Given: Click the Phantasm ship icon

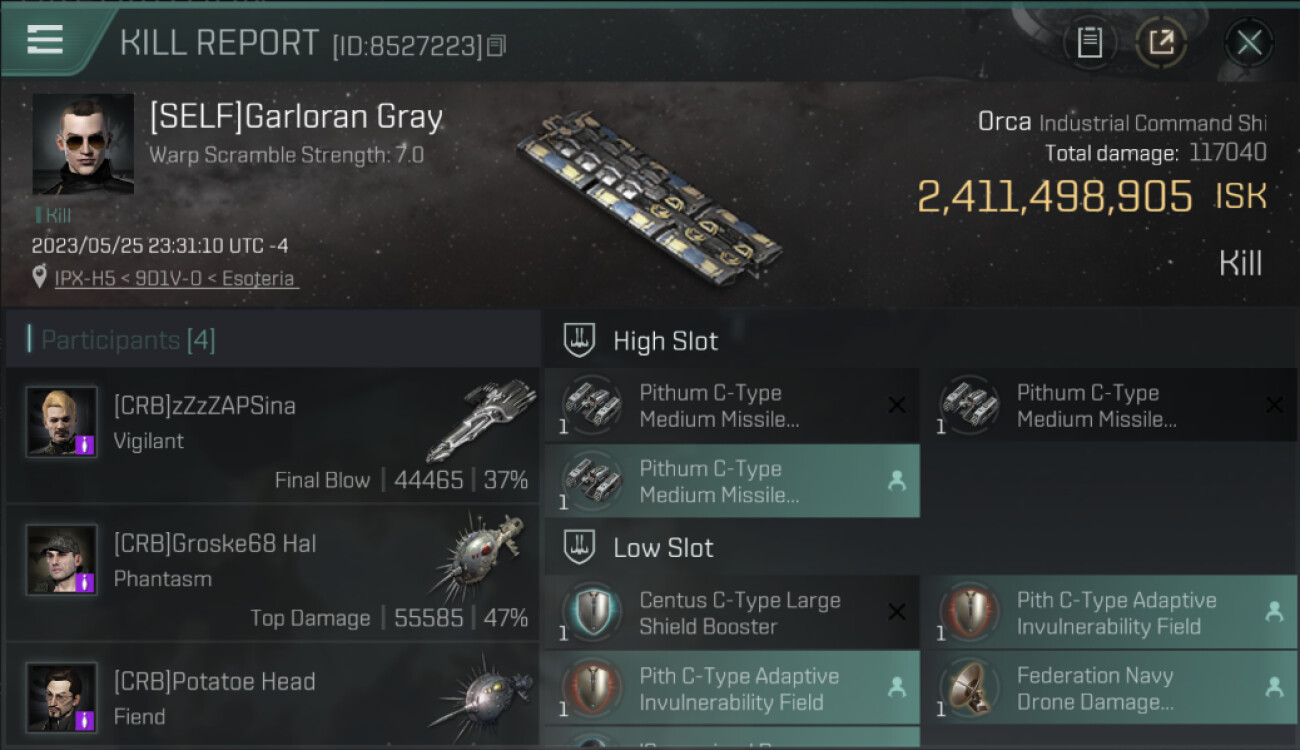Looking at the screenshot, I should pyautogui.click(x=480, y=556).
